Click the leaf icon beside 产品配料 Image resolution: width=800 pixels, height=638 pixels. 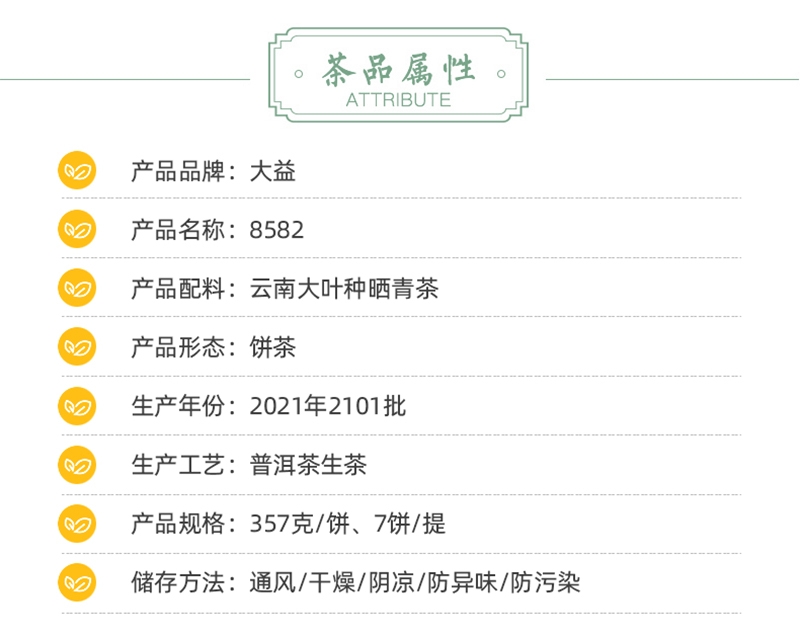(x=77, y=288)
